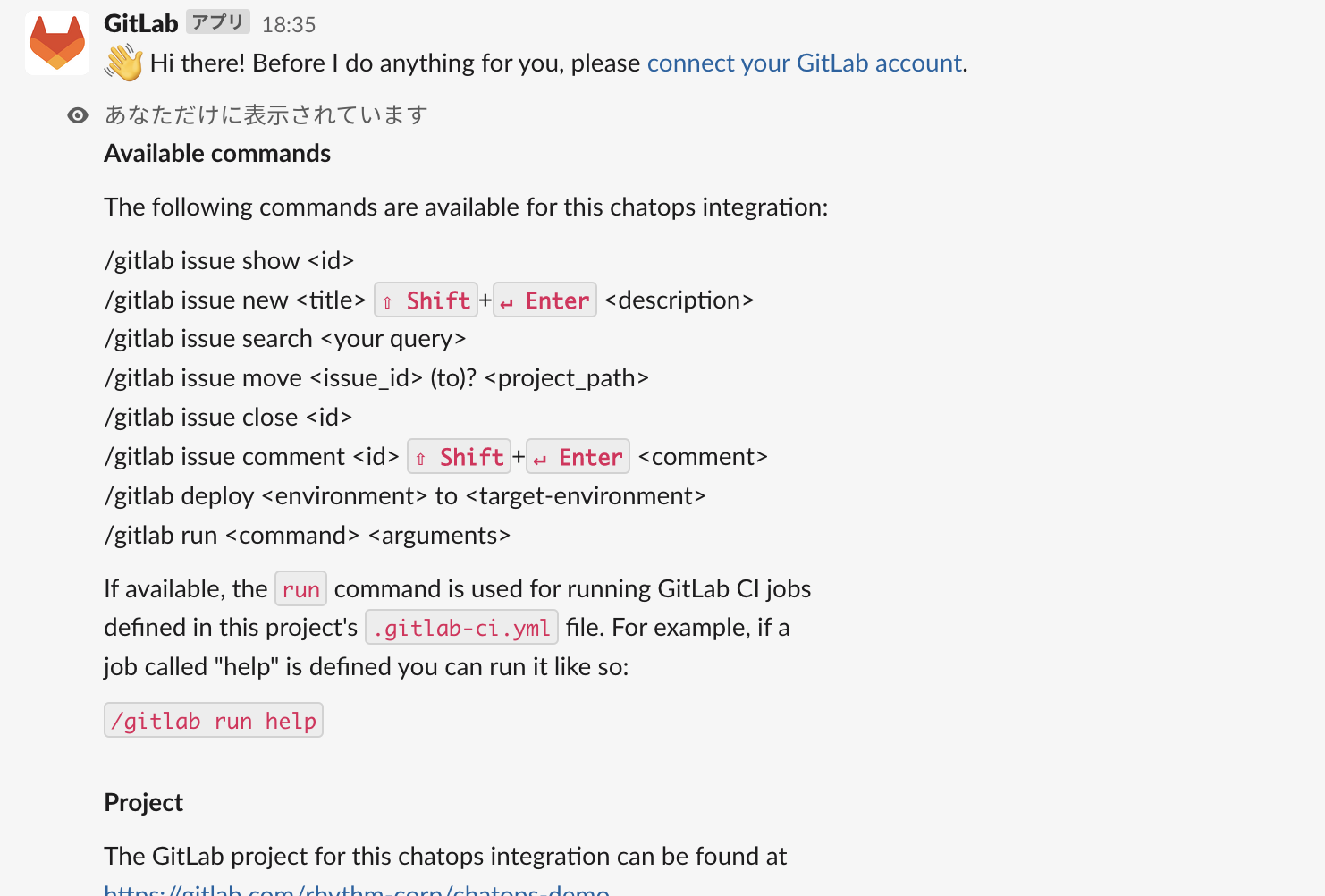Click the /gitlab run help code block
The height and width of the screenshot is (896, 1325).
[x=213, y=719]
